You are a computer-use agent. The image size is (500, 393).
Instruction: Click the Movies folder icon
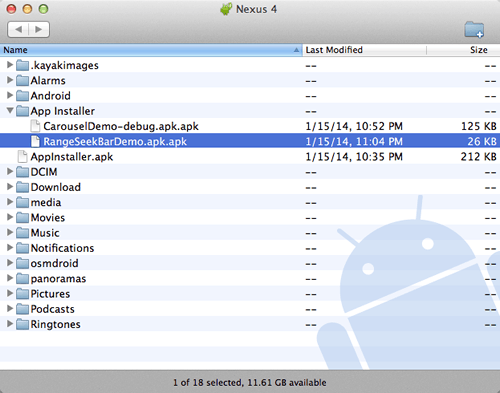click(22, 218)
